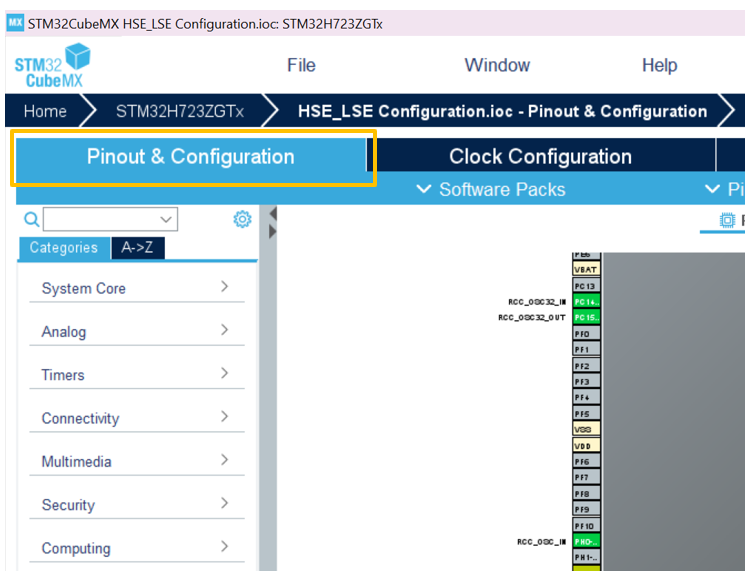Select the VBAT pin

click(586, 269)
